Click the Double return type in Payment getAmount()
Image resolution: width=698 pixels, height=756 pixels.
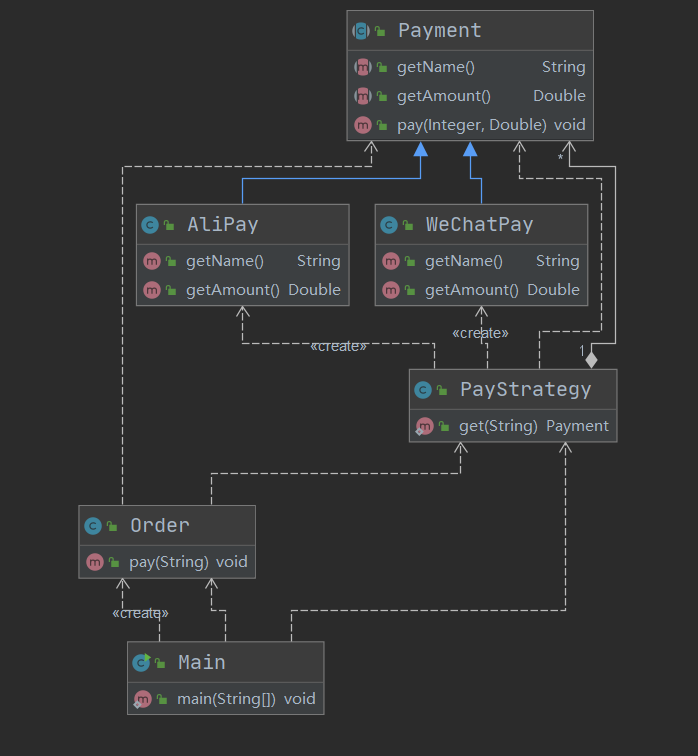click(559, 96)
